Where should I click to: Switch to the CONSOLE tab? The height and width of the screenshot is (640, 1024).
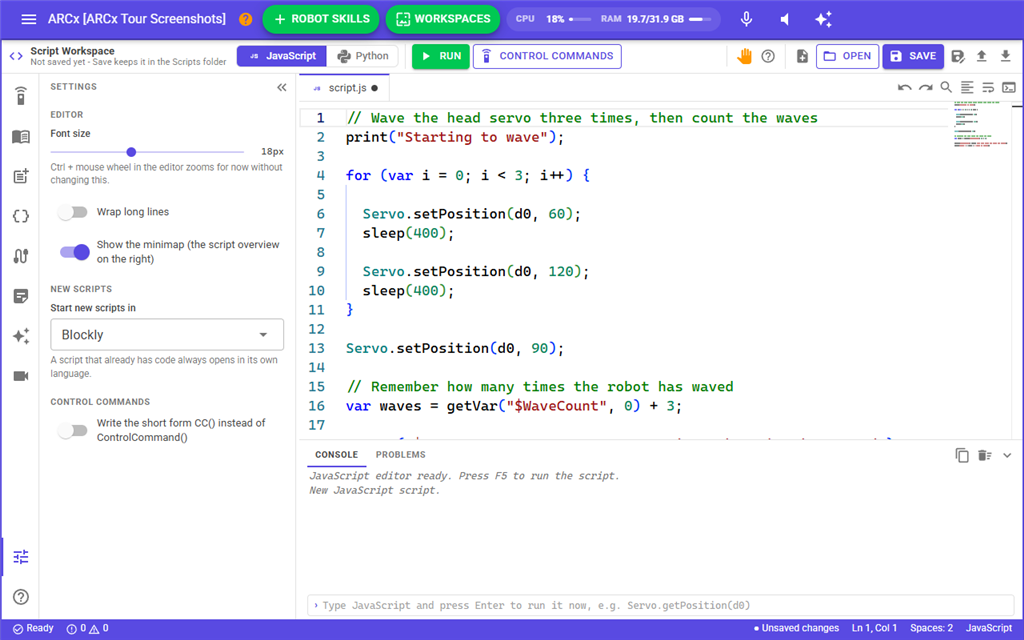click(336, 455)
